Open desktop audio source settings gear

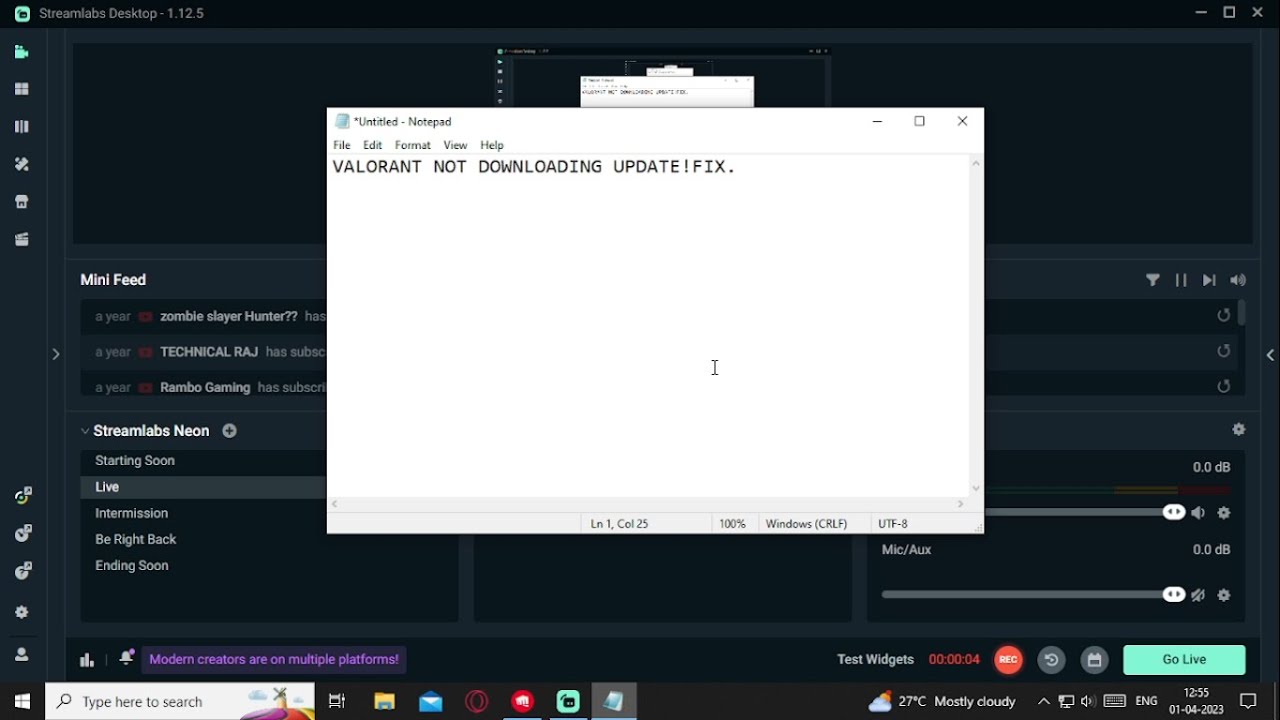coord(1224,513)
